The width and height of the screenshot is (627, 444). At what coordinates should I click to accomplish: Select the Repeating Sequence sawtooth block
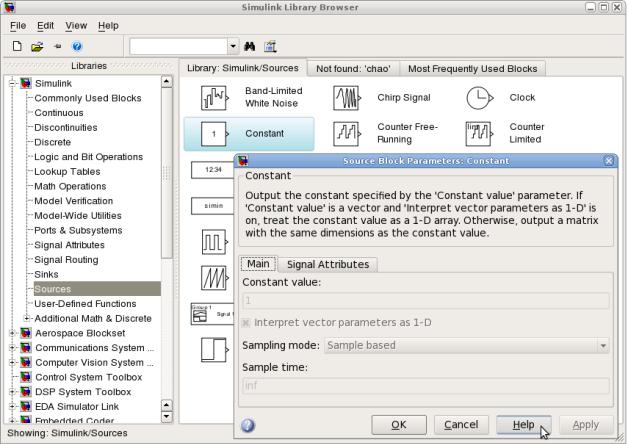coord(215,278)
